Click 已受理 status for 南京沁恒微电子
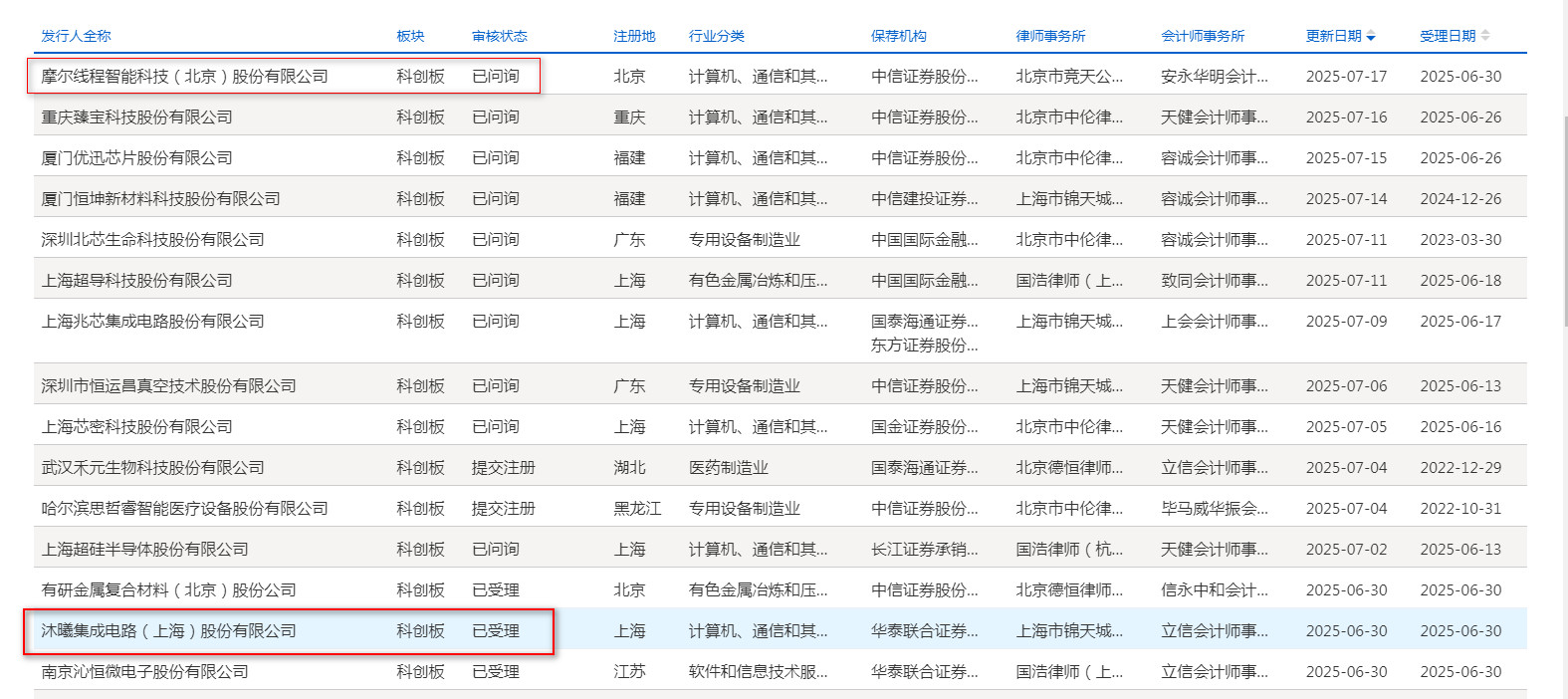 click(496, 672)
